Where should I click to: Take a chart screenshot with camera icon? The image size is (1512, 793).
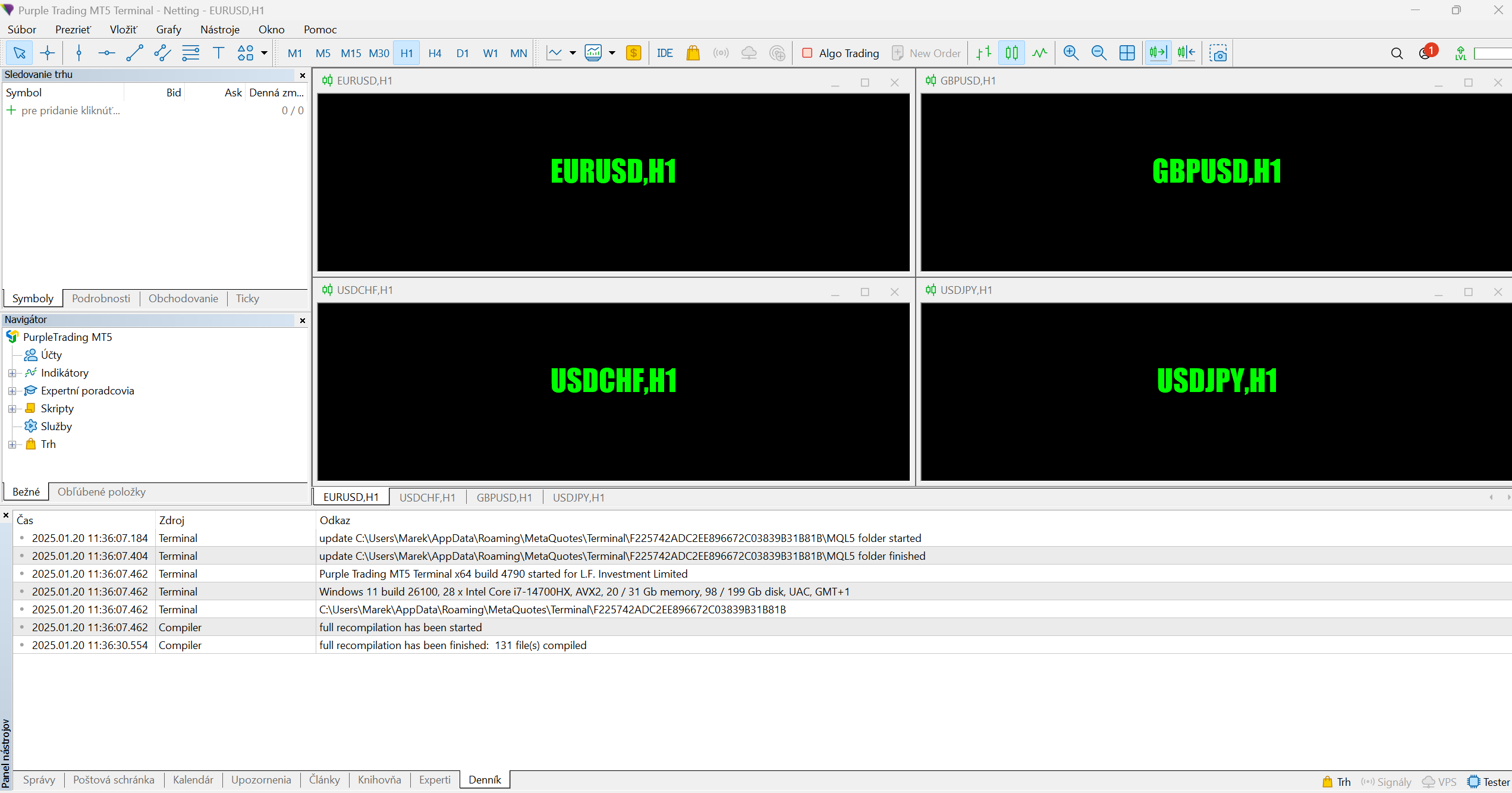1218,53
